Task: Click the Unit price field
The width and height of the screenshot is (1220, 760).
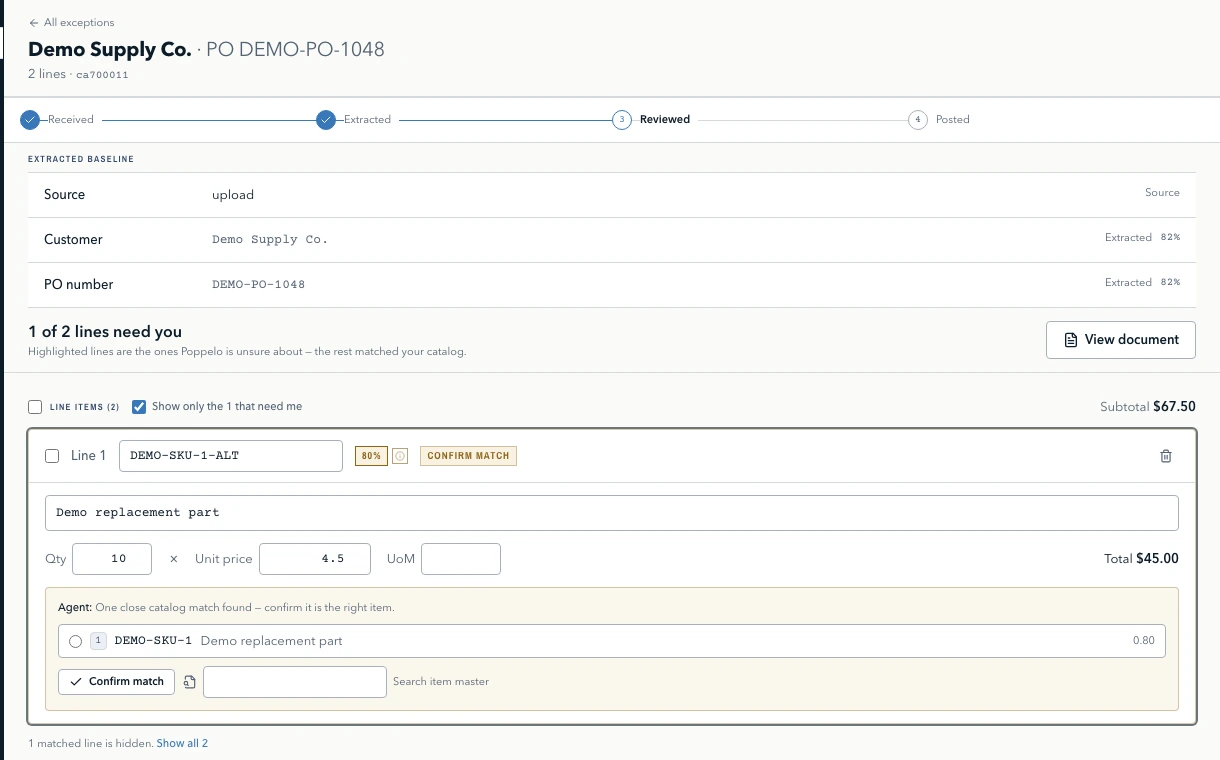Action: click(x=315, y=559)
